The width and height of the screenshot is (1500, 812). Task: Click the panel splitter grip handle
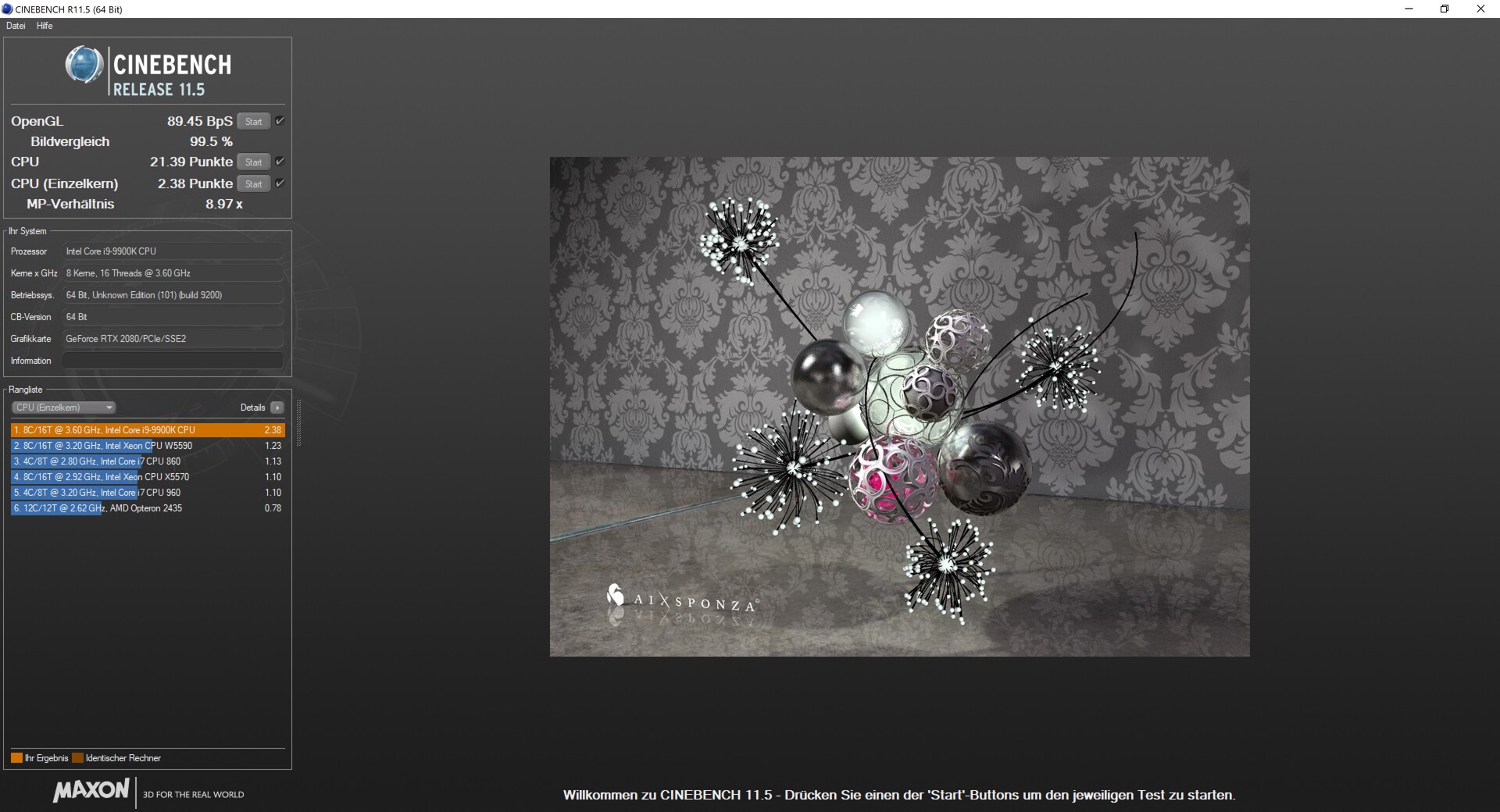298,423
